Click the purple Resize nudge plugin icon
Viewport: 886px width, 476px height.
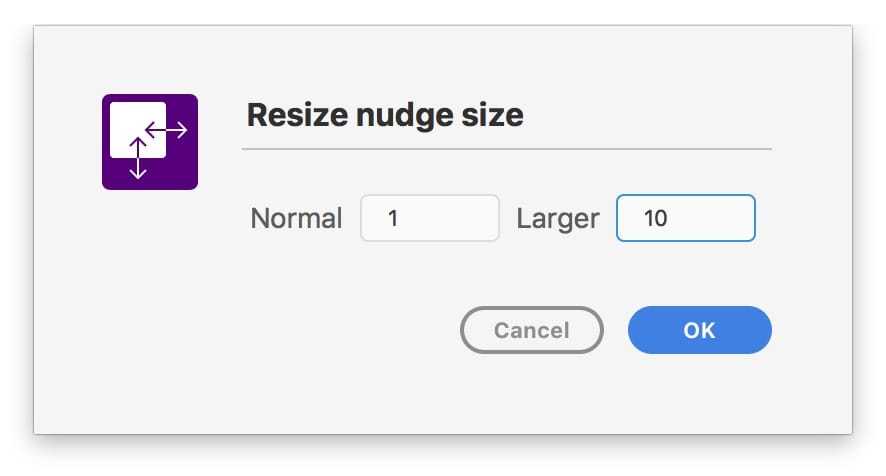tap(150, 141)
